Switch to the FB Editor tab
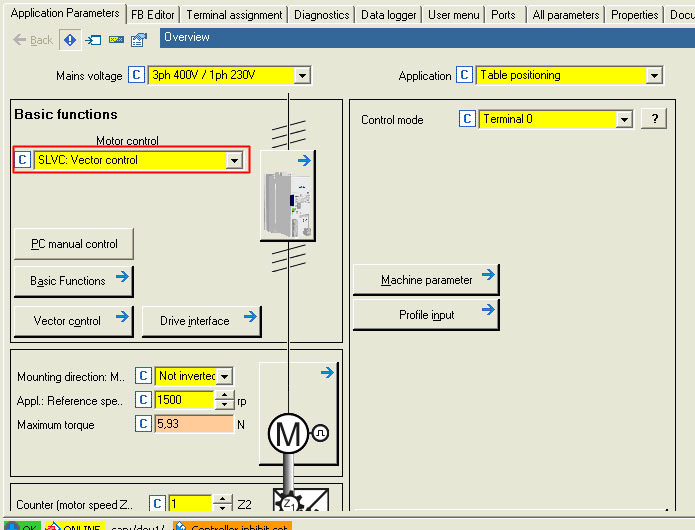The width and height of the screenshot is (695, 530). pyautogui.click(x=153, y=15)
